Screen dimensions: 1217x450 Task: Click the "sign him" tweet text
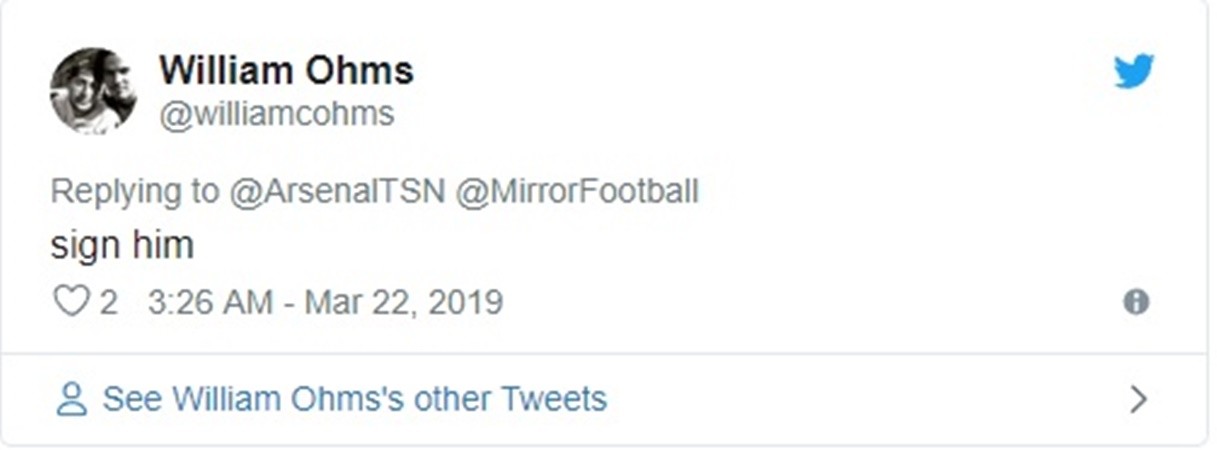pos(122,245)
